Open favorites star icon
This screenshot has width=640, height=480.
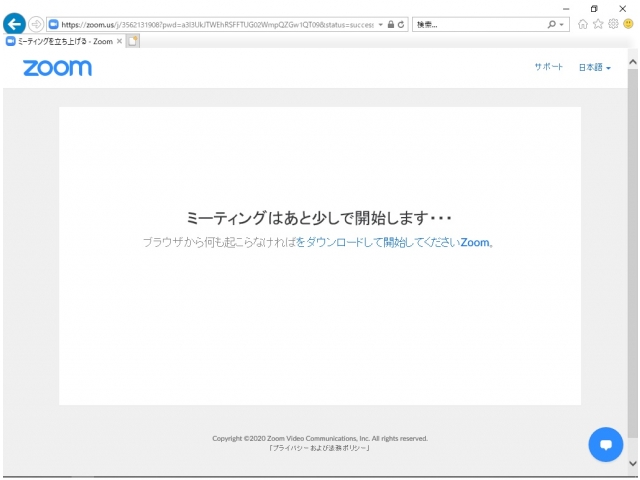tap(598, 24)
